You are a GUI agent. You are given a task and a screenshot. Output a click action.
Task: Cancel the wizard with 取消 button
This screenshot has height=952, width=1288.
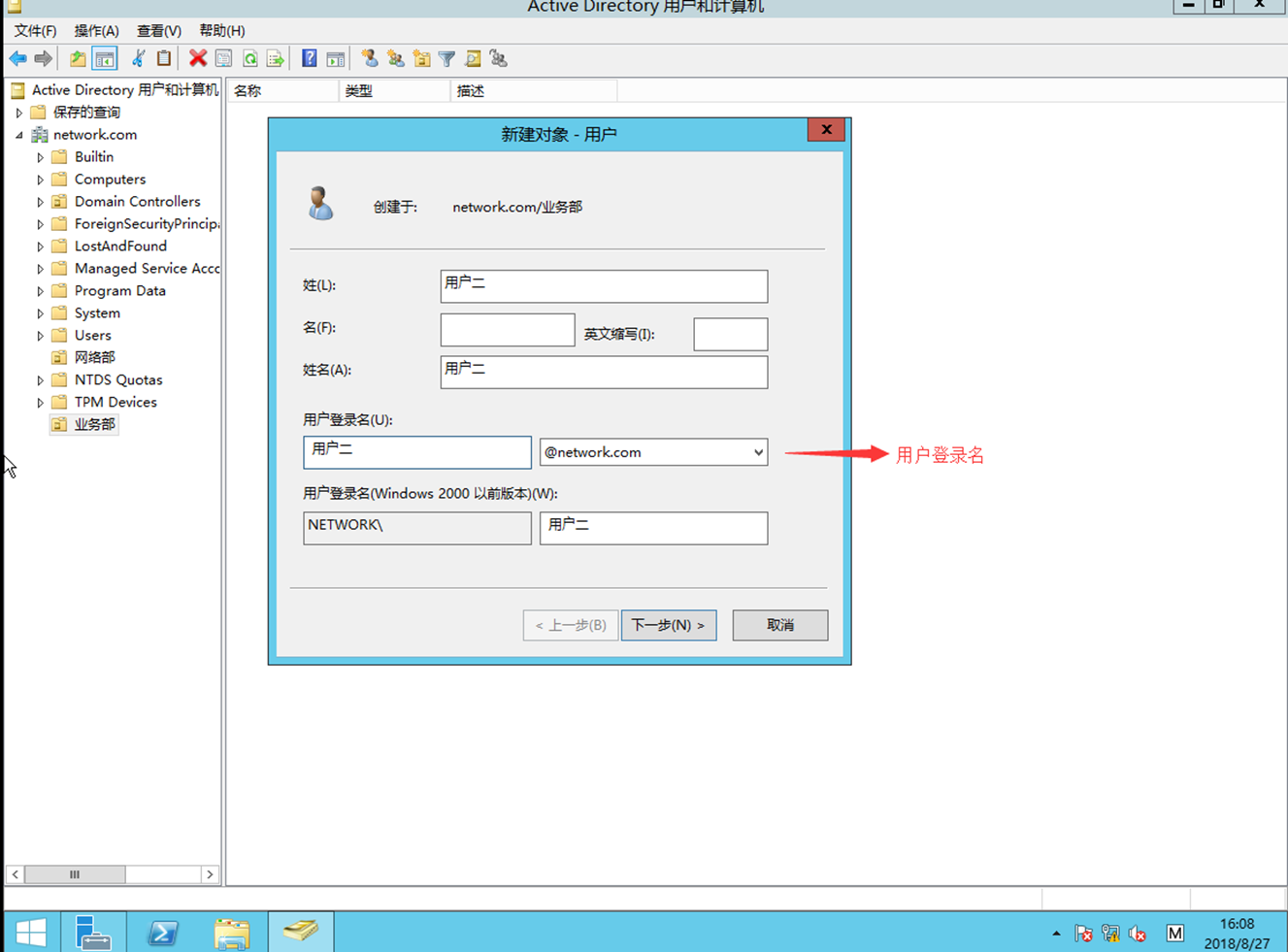click(779, 625)
